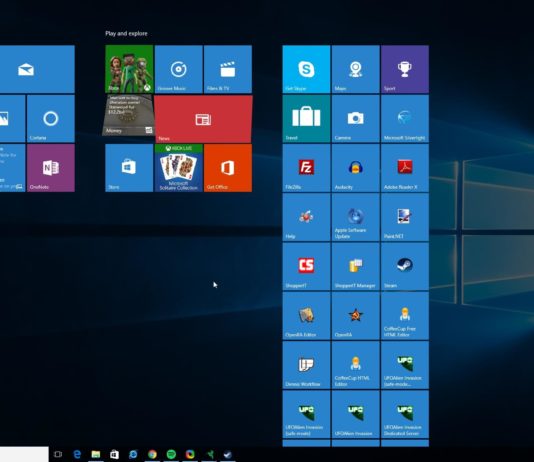Open the OpenRA Editor tile

click(x=306, y=316)
